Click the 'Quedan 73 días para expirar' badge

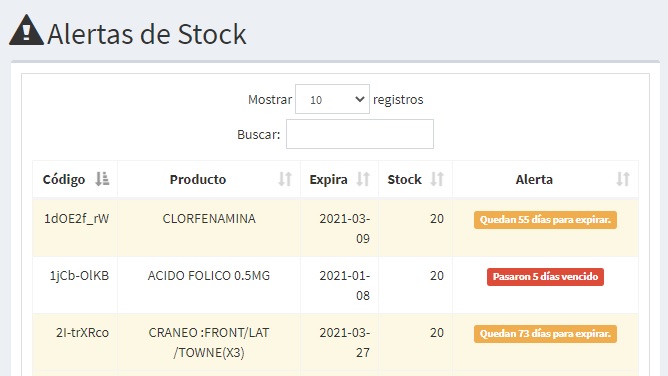545,334
